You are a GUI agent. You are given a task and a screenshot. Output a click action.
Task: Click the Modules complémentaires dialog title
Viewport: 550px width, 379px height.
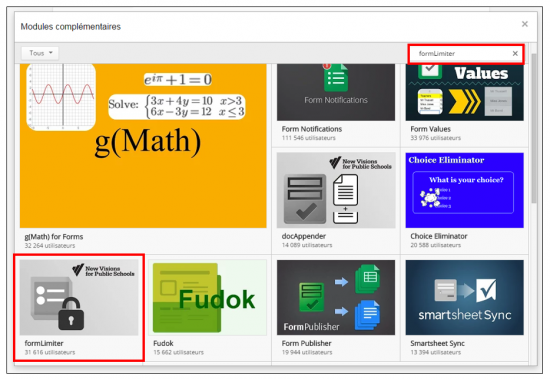pos(71,27)
